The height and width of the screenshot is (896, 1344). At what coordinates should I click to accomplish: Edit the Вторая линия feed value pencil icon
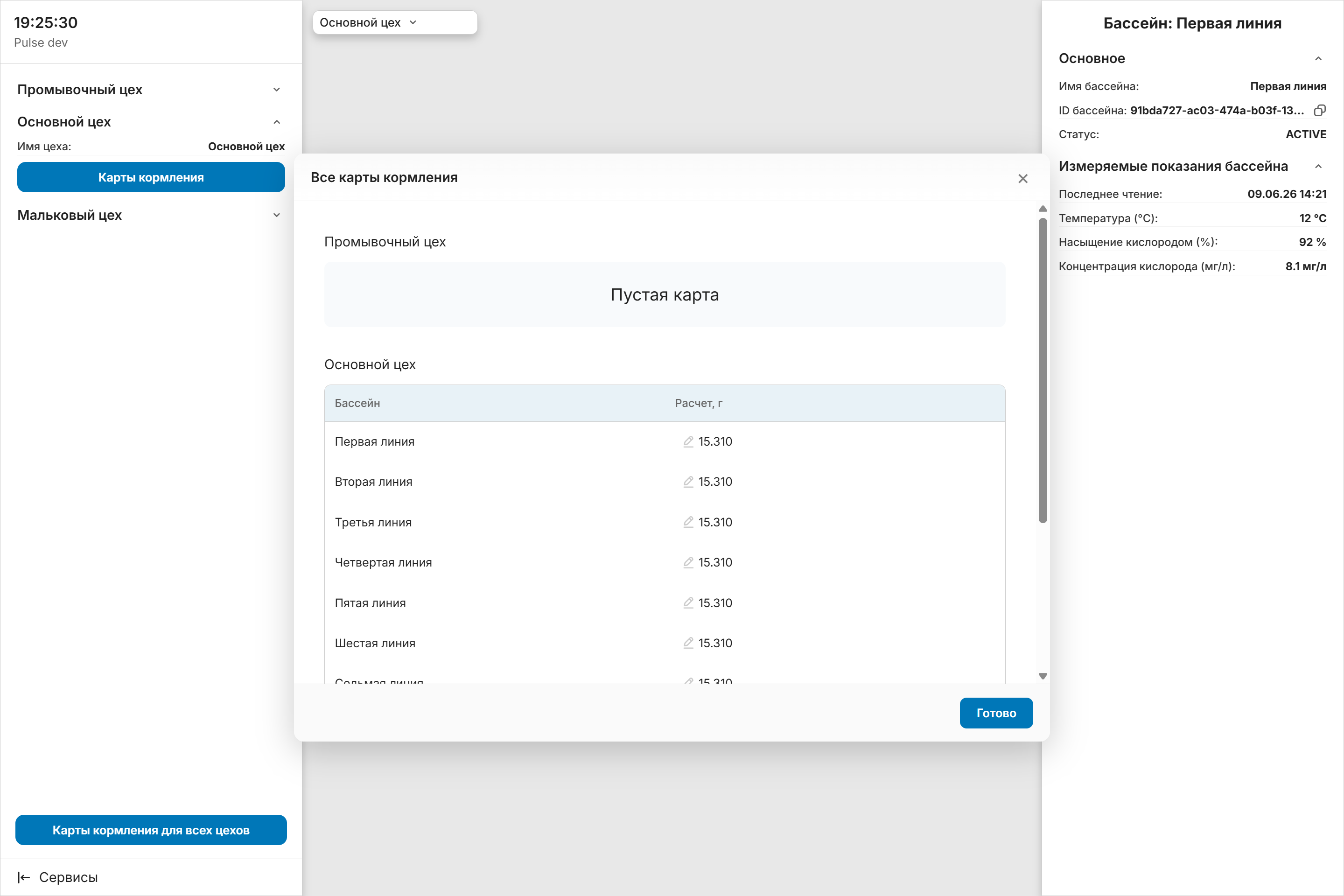[x=689, y=482]
